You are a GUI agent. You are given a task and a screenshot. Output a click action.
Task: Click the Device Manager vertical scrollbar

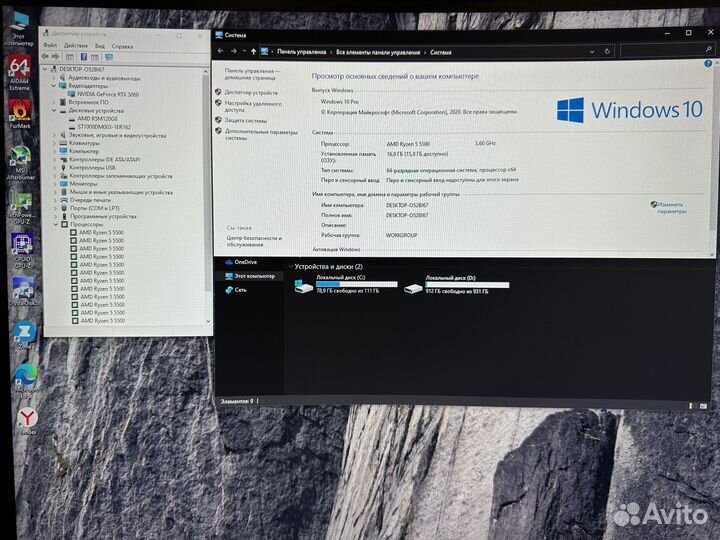click(x=208, y=184)
